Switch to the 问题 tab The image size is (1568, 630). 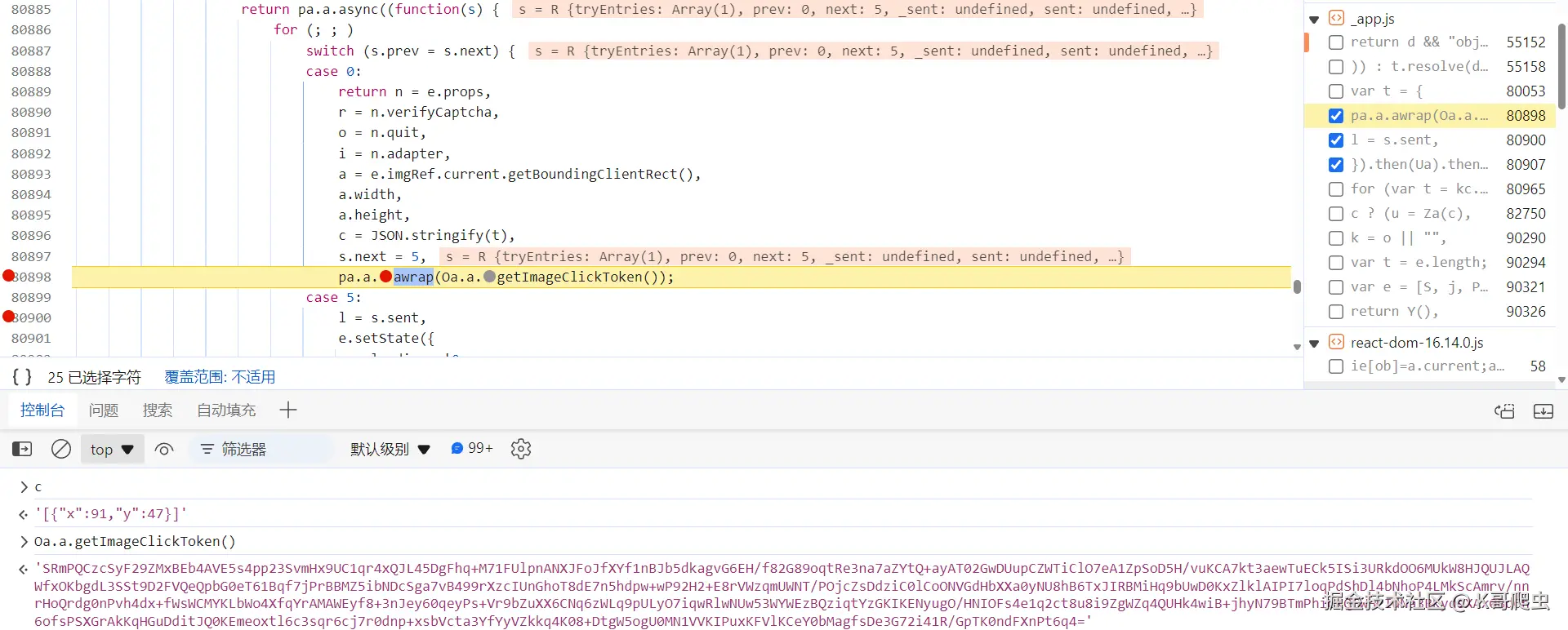point(104,410)
